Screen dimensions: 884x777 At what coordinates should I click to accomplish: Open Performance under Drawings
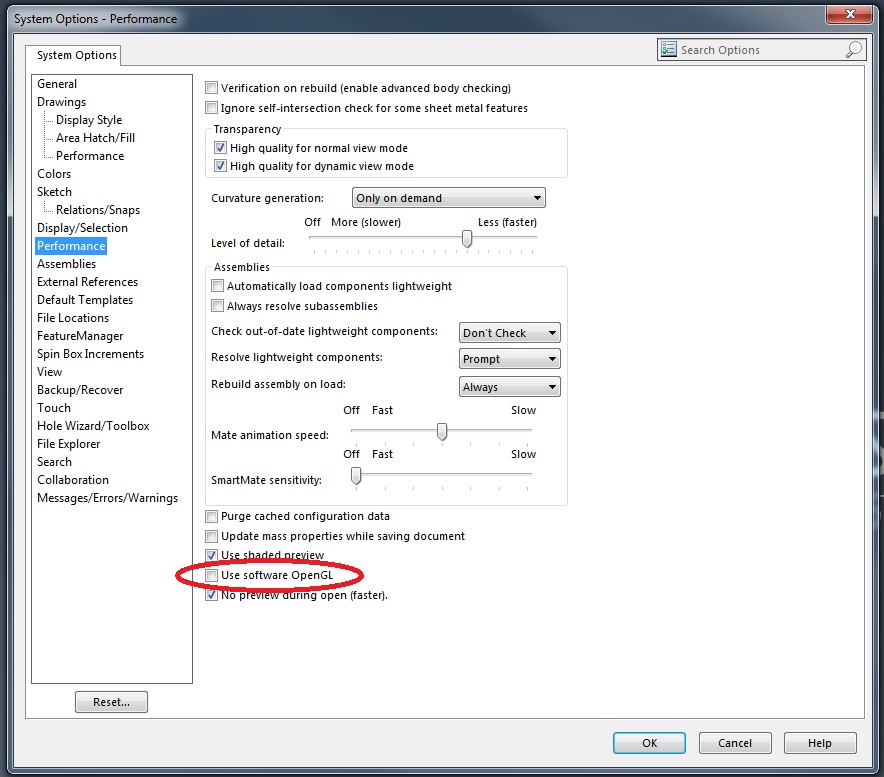click(x=90, y=156)
